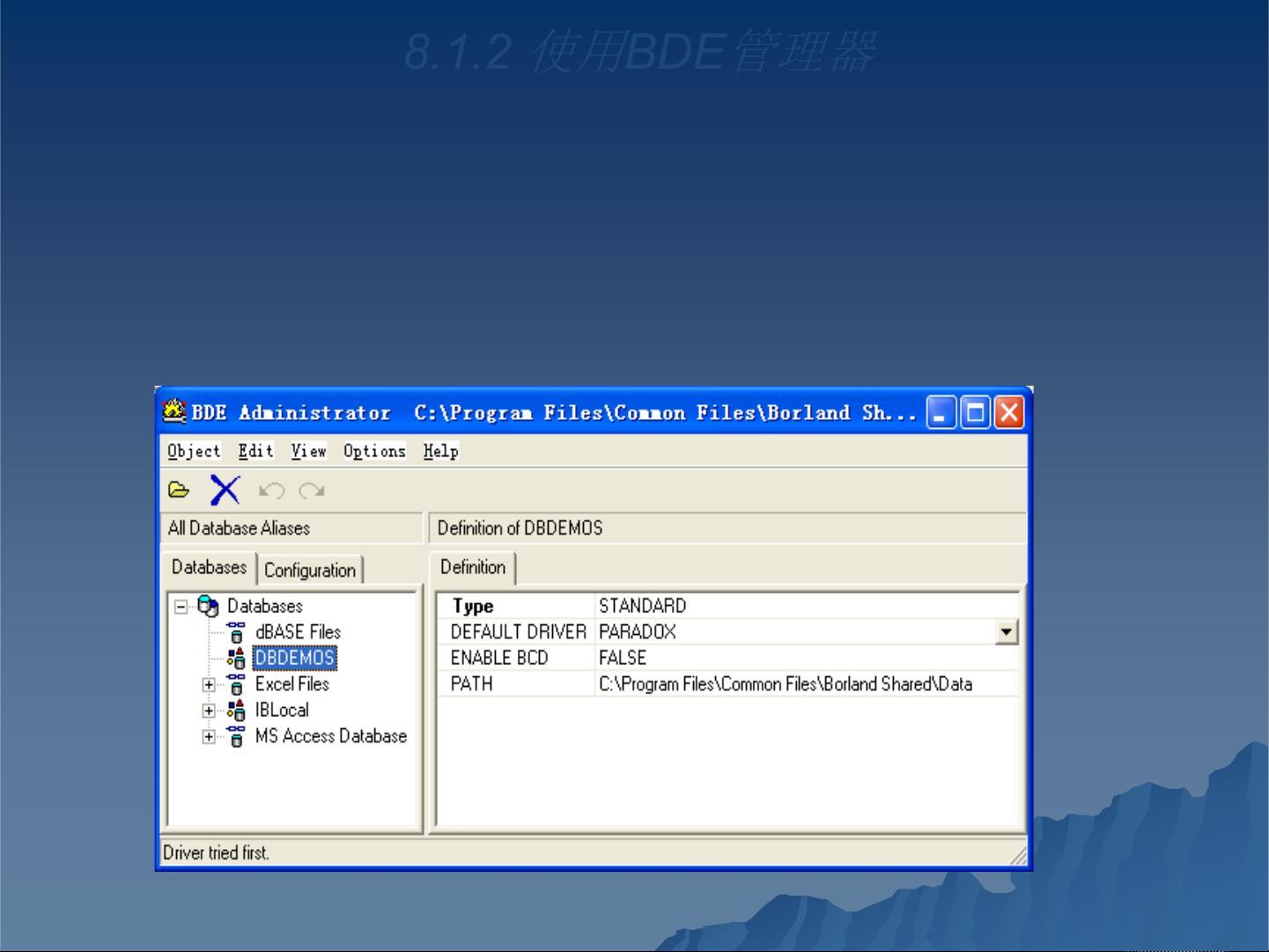Select the MS Access Database alias

331,736
